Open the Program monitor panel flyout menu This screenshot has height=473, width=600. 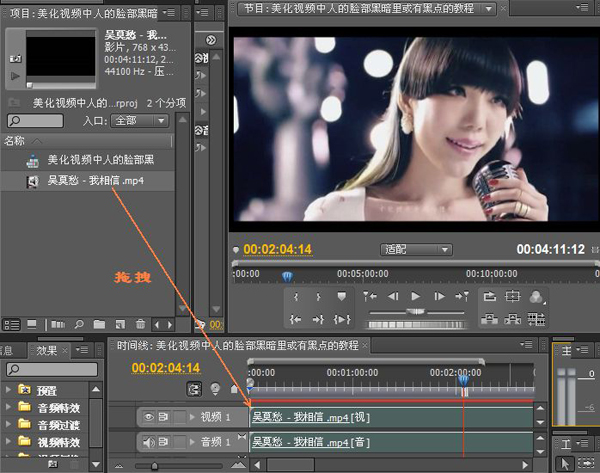pos(582,7)
